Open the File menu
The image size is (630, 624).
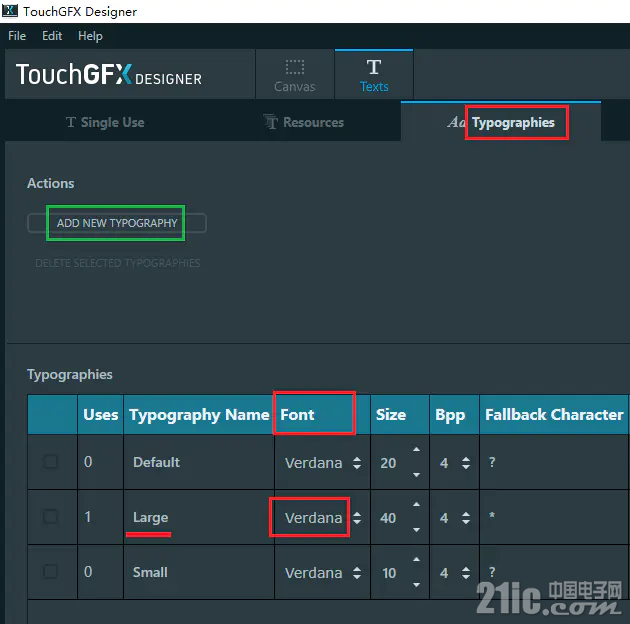[17, 36]
